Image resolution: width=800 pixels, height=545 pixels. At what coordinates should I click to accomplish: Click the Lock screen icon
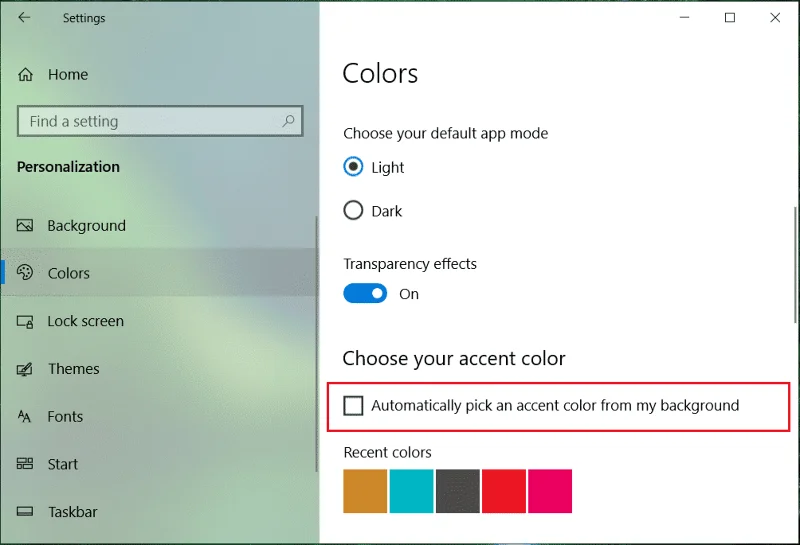(x=24, y=321)
